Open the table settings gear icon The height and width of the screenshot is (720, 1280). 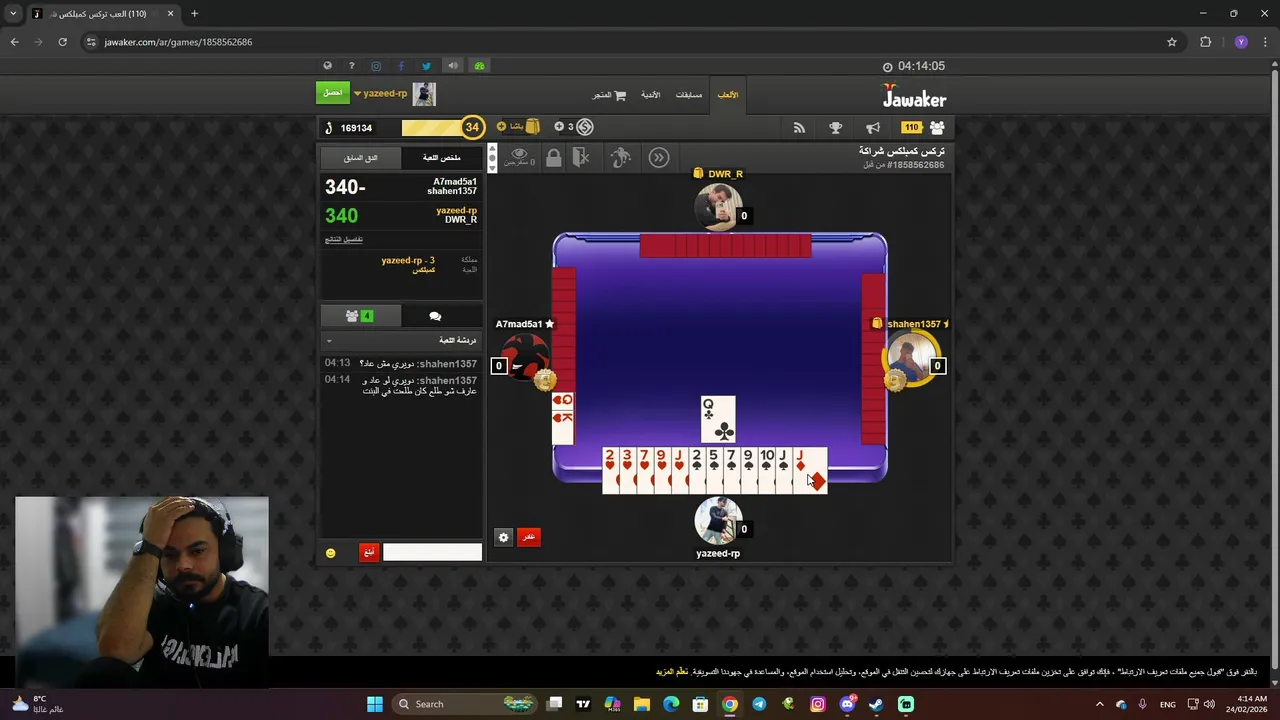[503, 537]
